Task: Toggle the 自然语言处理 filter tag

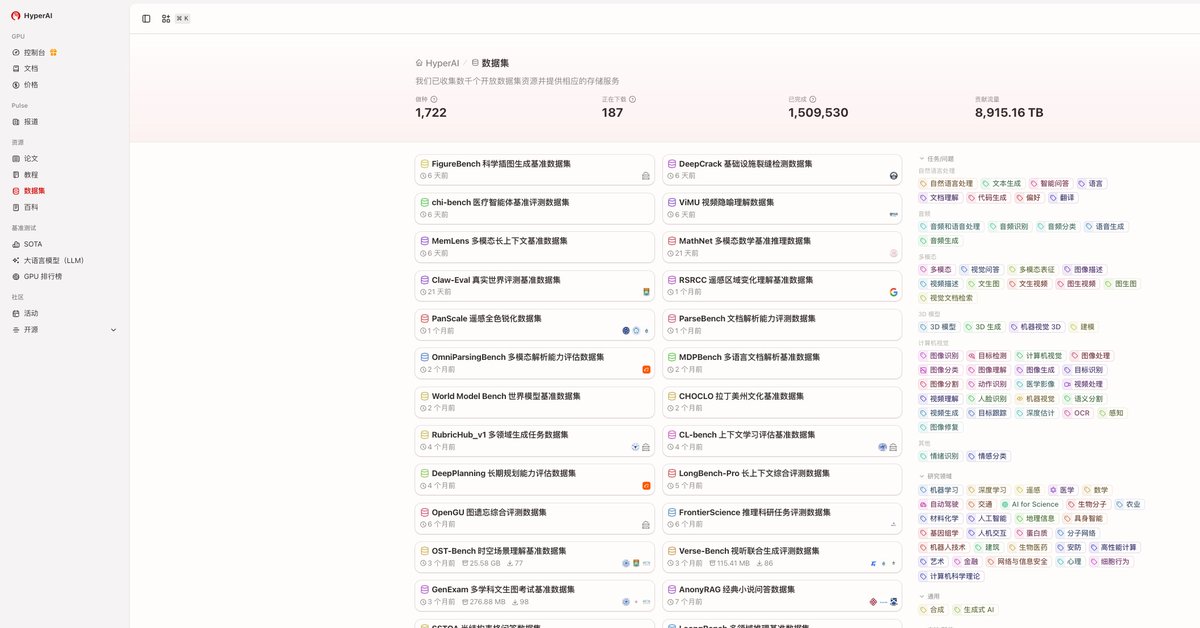Action: pos(945,184)
